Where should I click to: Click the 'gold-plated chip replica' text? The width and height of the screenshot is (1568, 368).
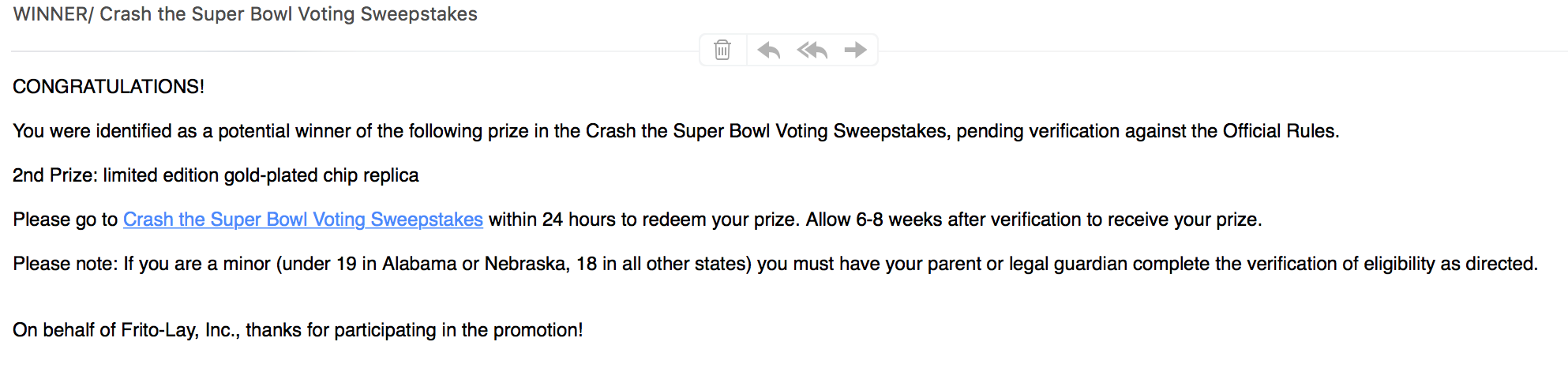321,175
